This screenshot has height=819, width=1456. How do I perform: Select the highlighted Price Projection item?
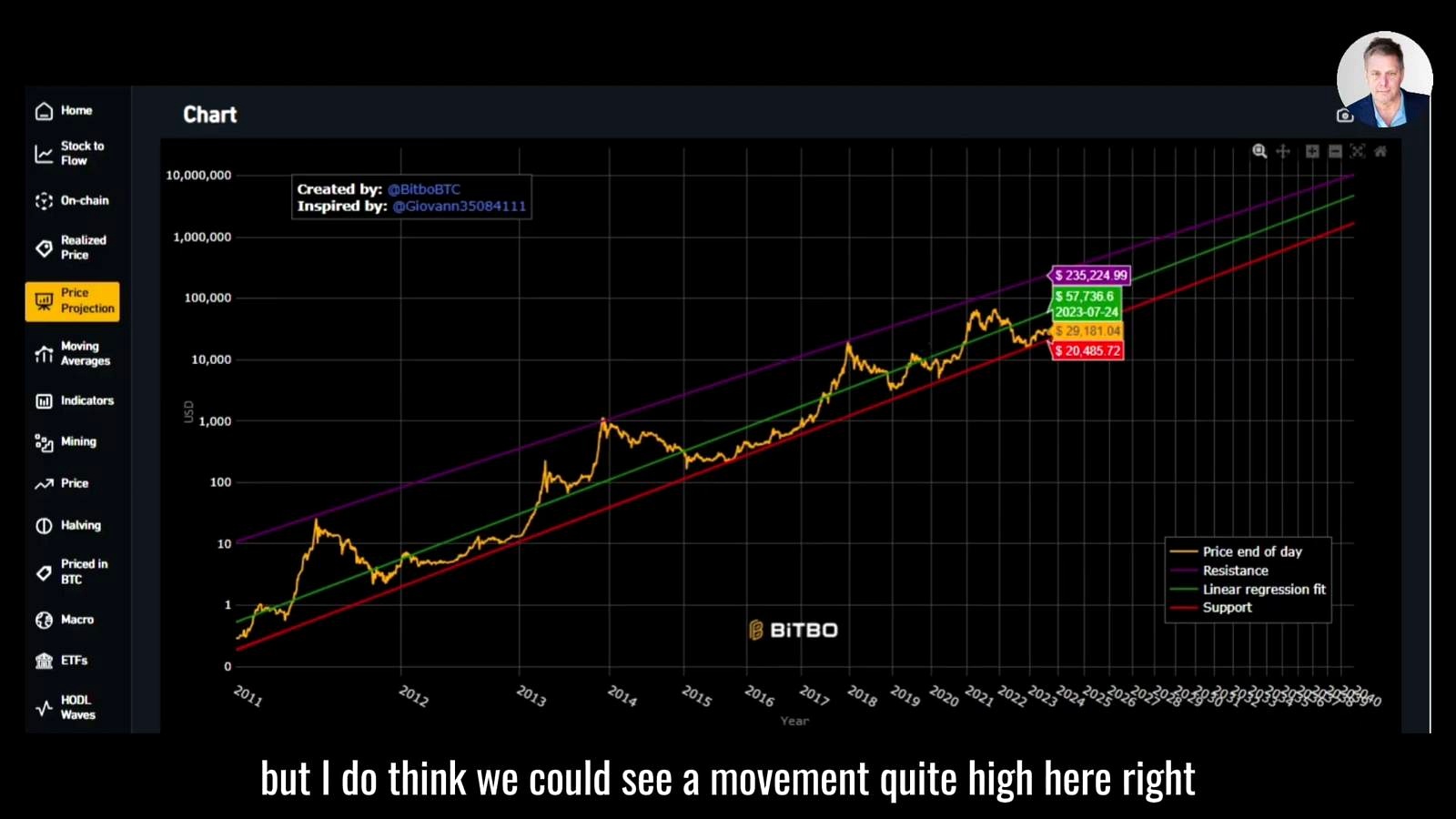pos(73,301)
